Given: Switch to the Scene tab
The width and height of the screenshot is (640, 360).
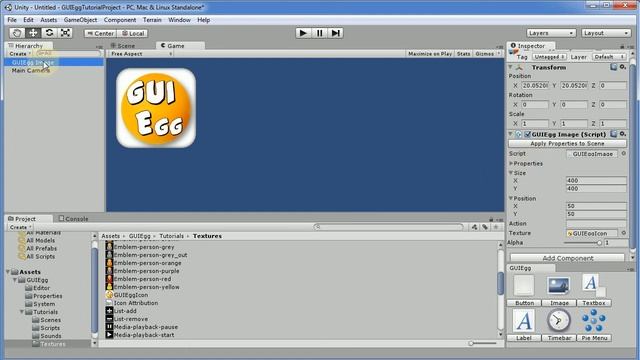Looking at the screenshot, I should [x=123, y=46].
